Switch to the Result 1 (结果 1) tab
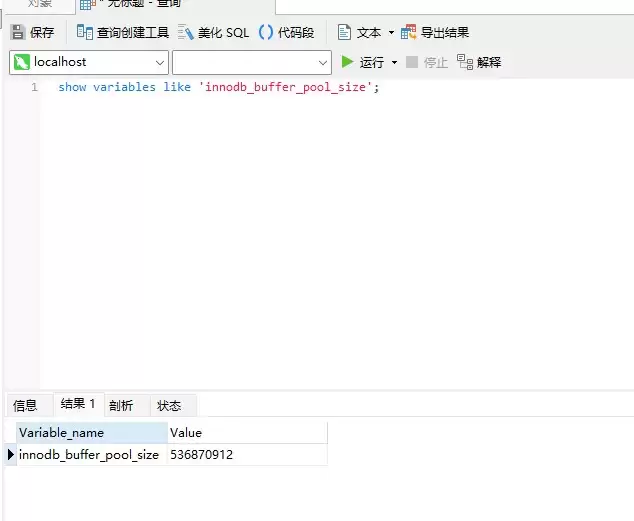The width and height of the screenshot is (634, 521). pos(78,403)
